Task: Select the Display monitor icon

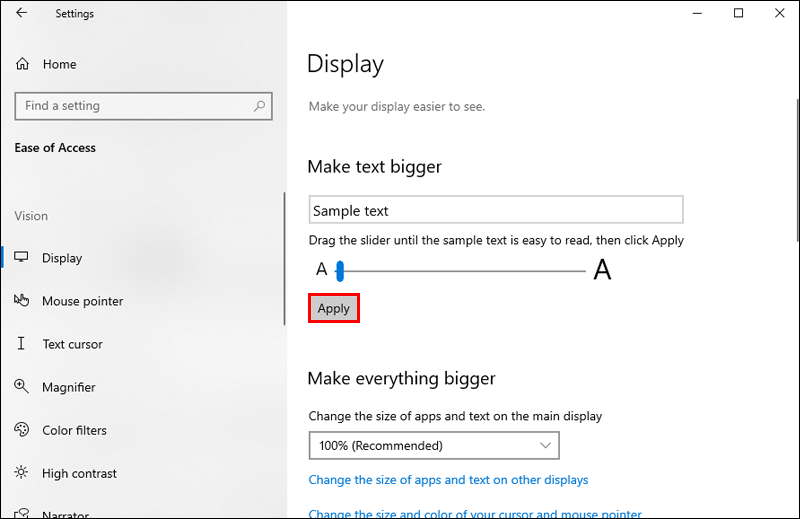Action: pos(21,257)
